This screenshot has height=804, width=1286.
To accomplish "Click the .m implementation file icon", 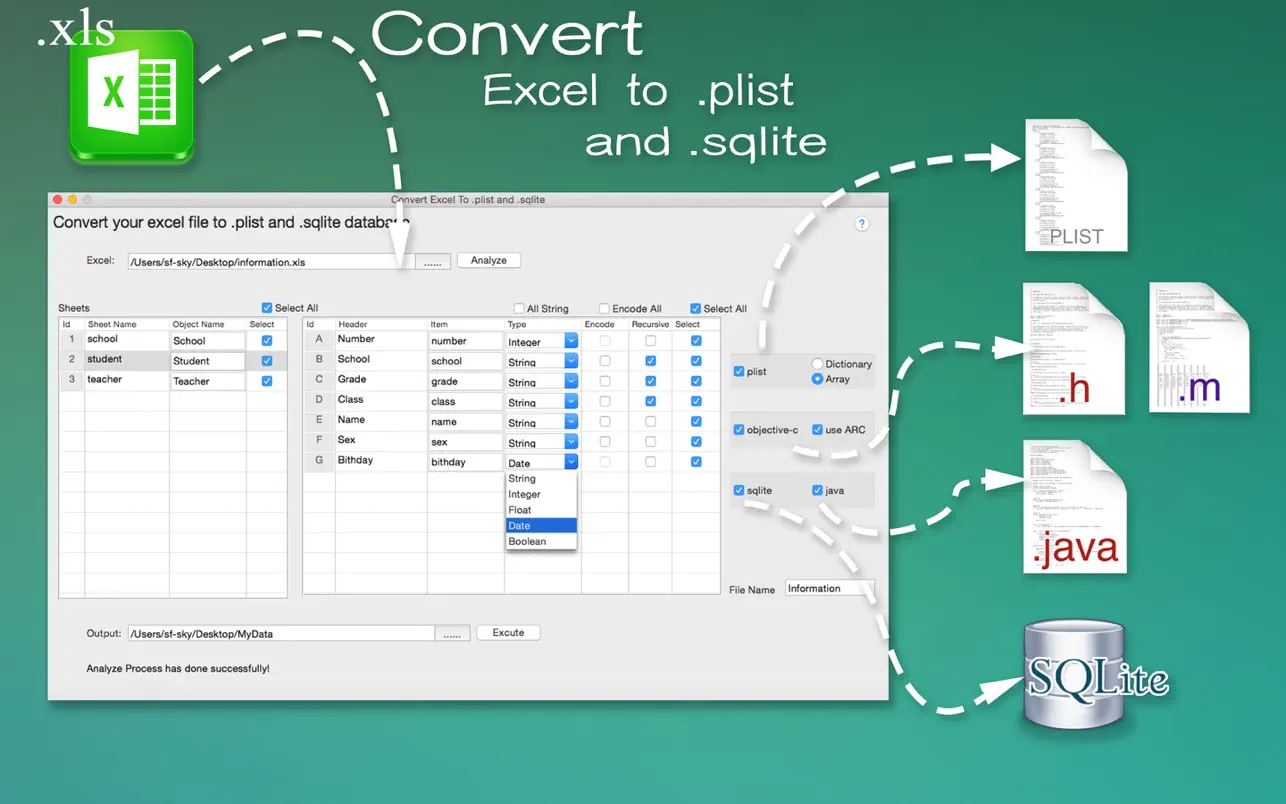I will coord(1197,348).
